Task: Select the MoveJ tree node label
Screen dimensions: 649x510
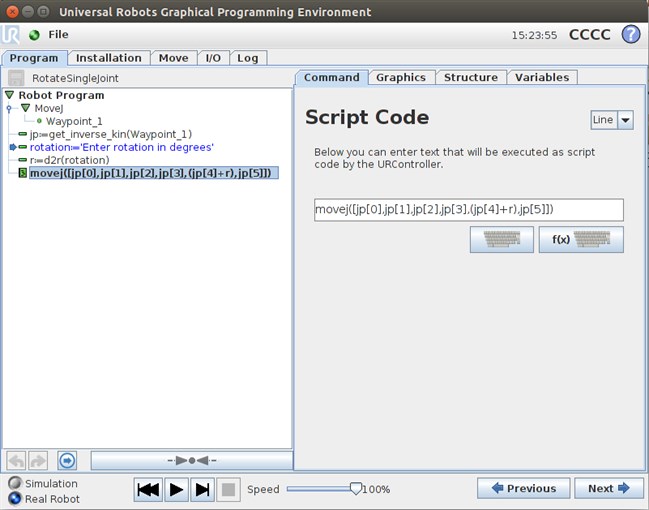Action: click(49, 108)
